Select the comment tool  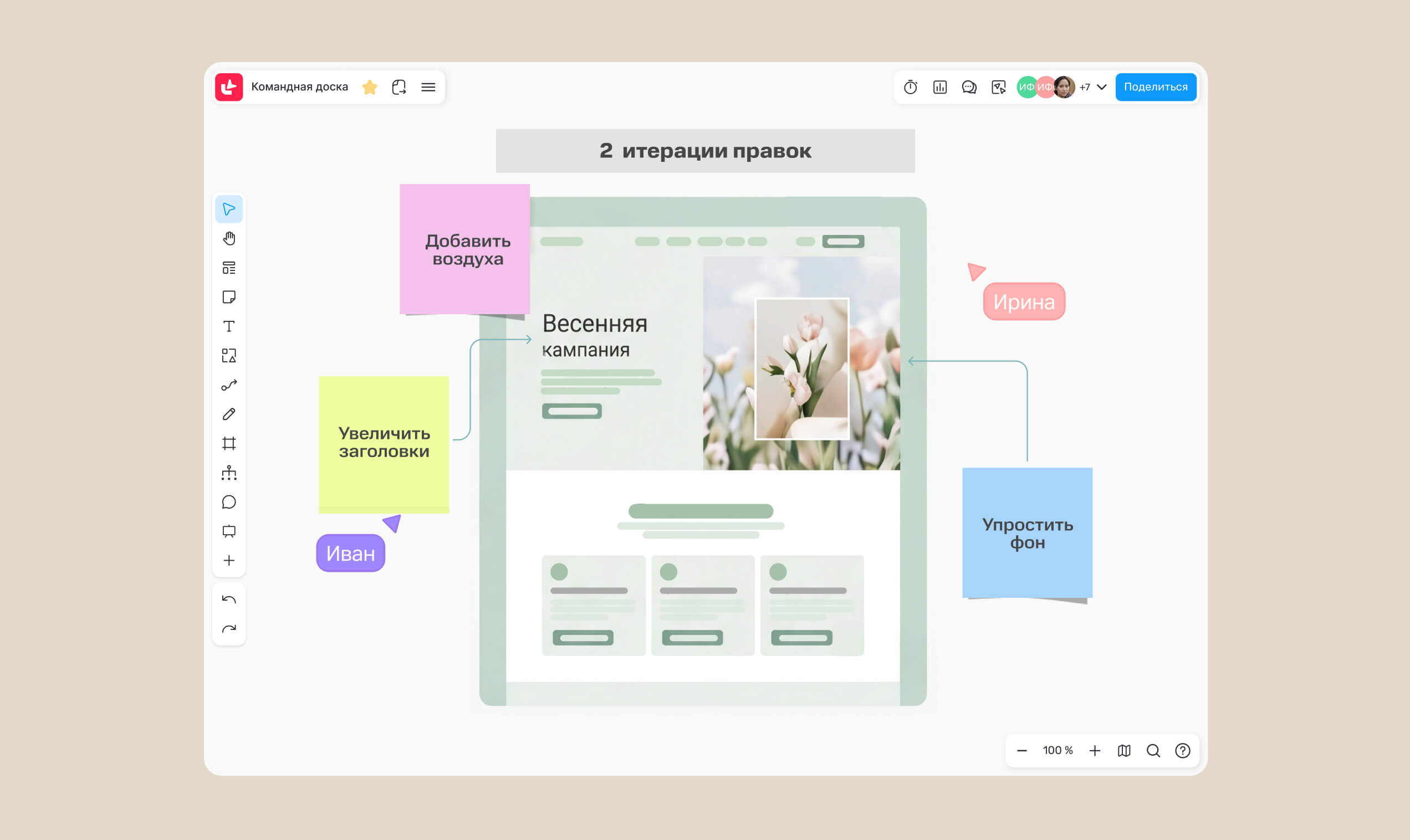pyautogui.click(x=229, y=502)
